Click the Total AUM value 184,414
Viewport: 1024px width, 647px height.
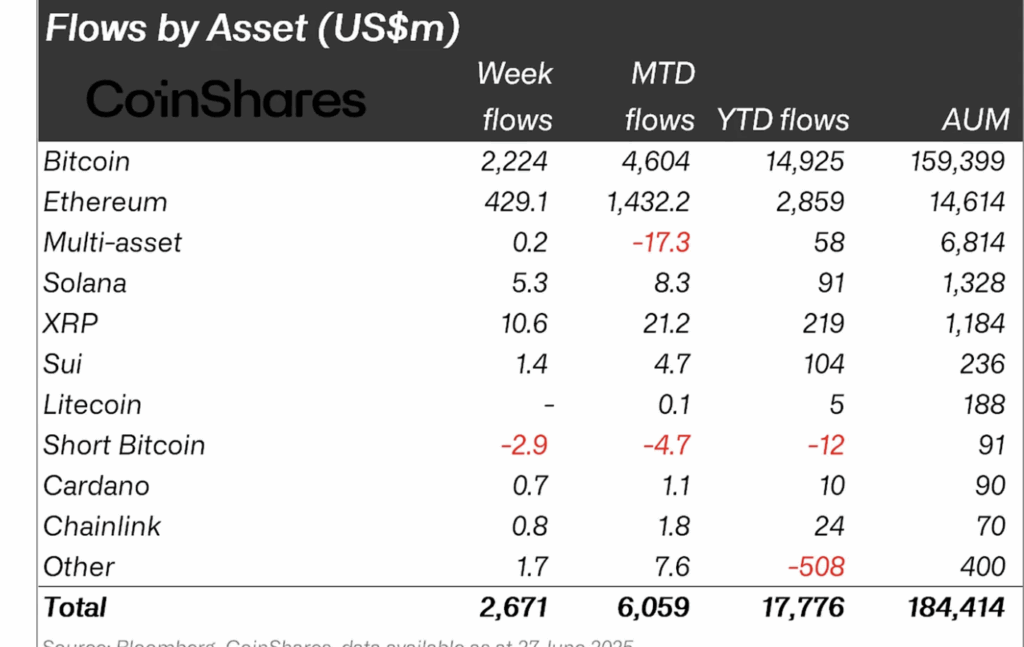tap(955, 607)
